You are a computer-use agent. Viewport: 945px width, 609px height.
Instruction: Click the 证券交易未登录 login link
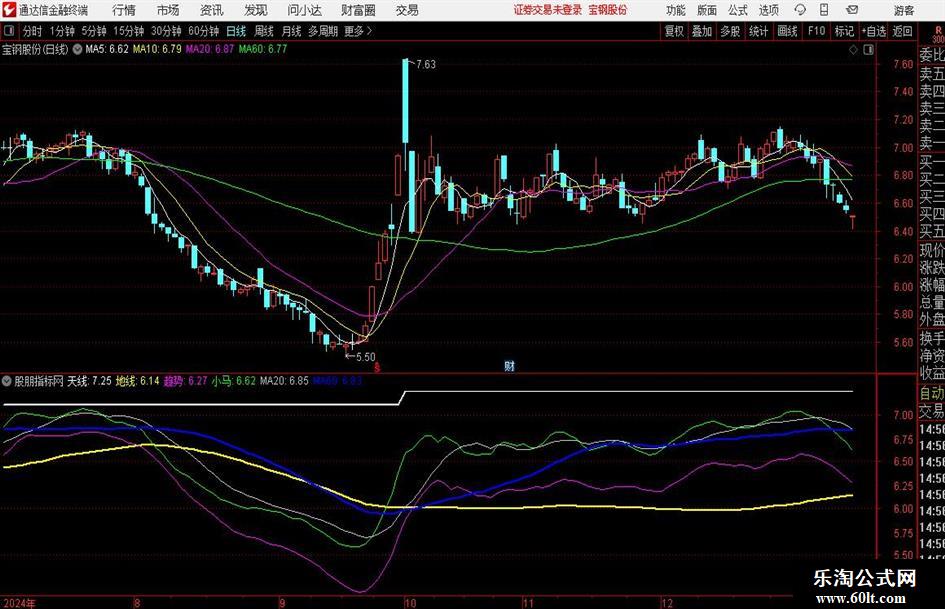[x=548, y=10]
